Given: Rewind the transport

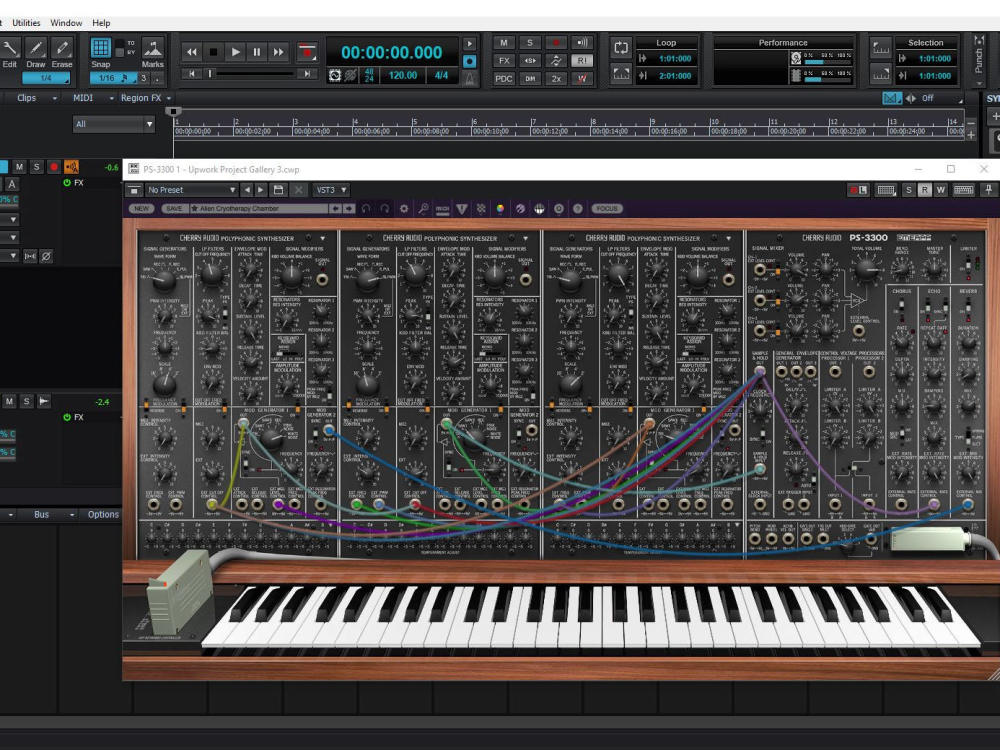Looking at the screenshot, I should click(x=191, y=52).
